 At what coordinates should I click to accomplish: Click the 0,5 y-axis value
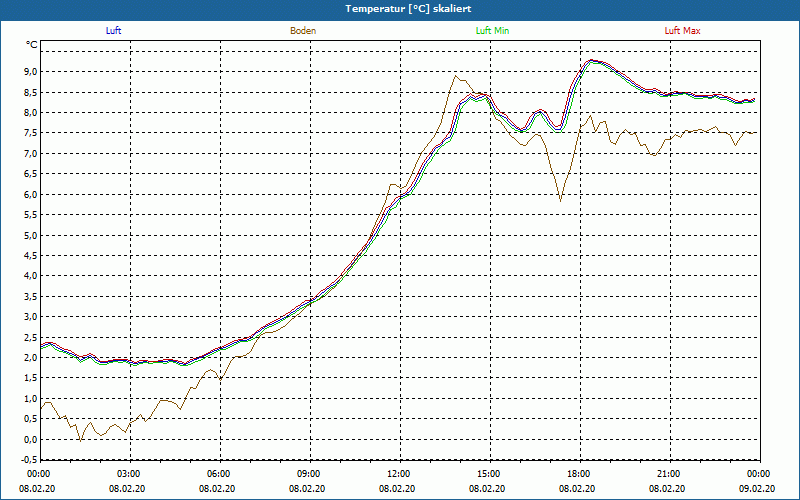31,419
